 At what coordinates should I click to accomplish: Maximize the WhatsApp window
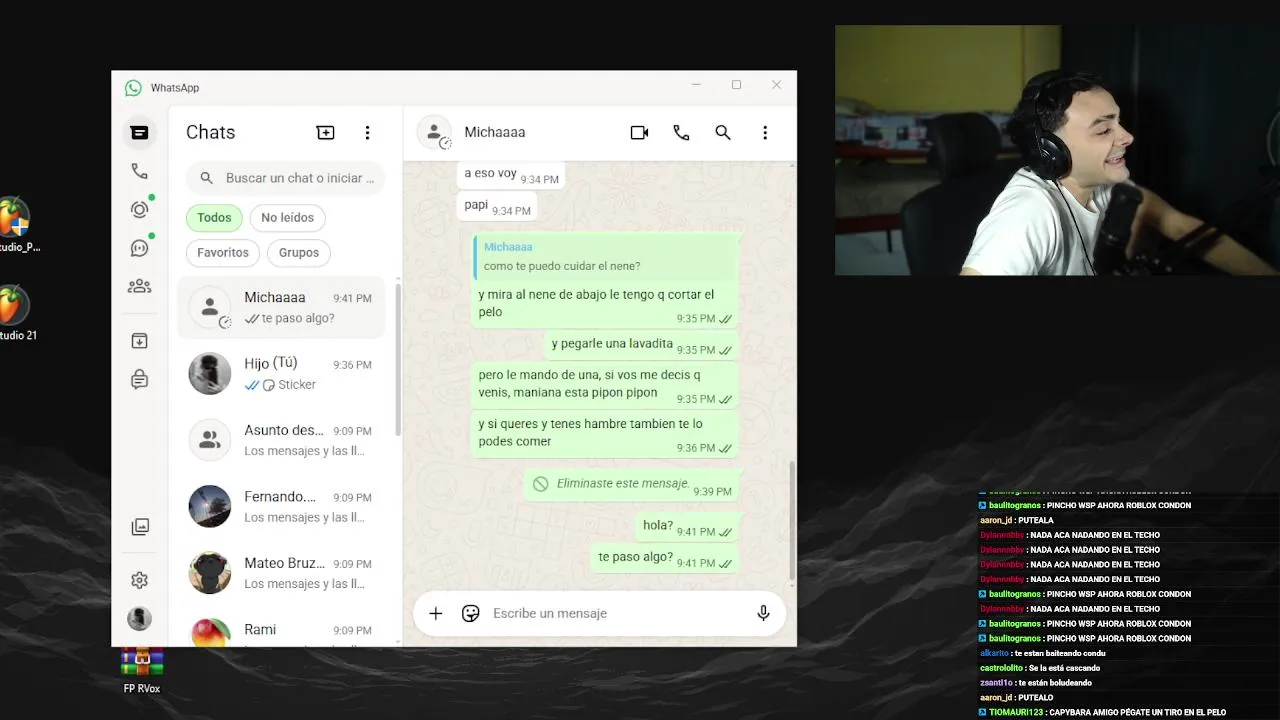pos(736,85)
